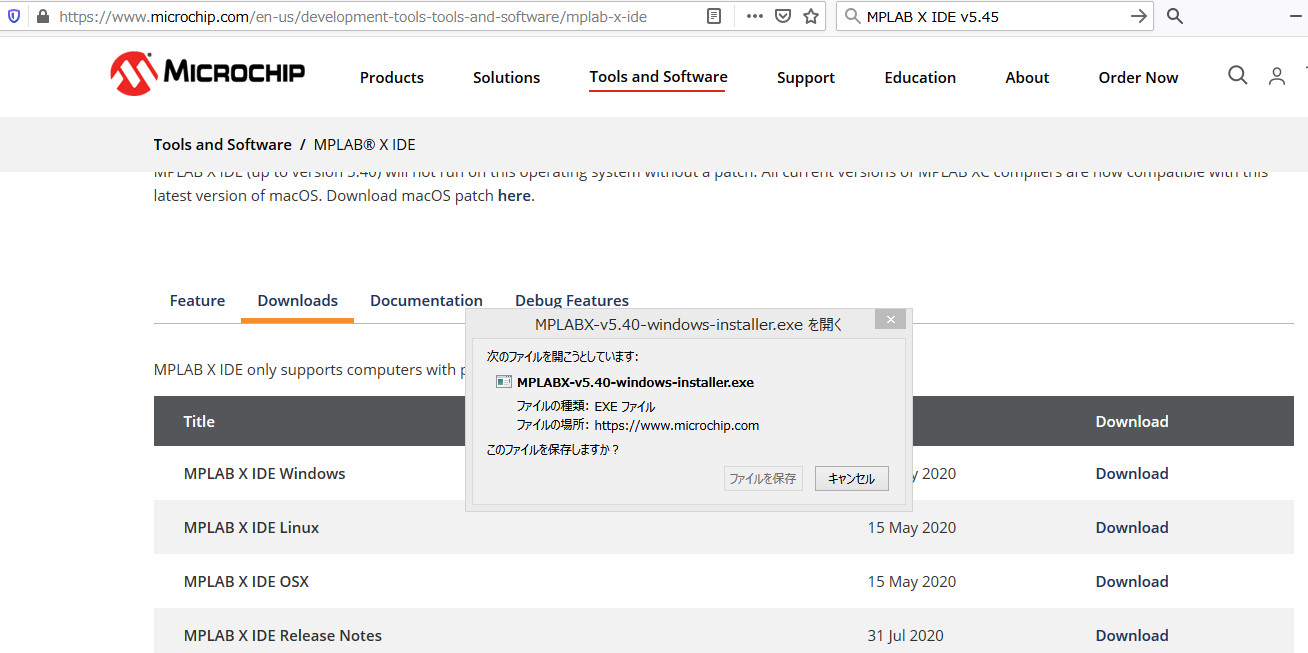Click the installer exe file icon in dialog
Image resolution: width=1308 pixels, height=653 pixels.
pos(504,382)
